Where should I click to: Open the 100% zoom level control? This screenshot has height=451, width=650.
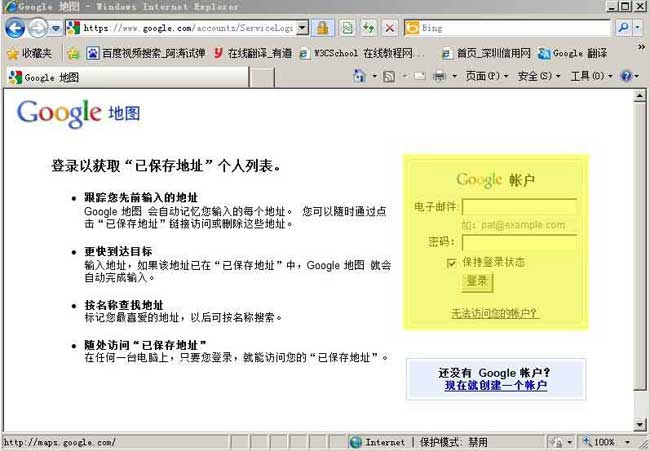point(608,442)
